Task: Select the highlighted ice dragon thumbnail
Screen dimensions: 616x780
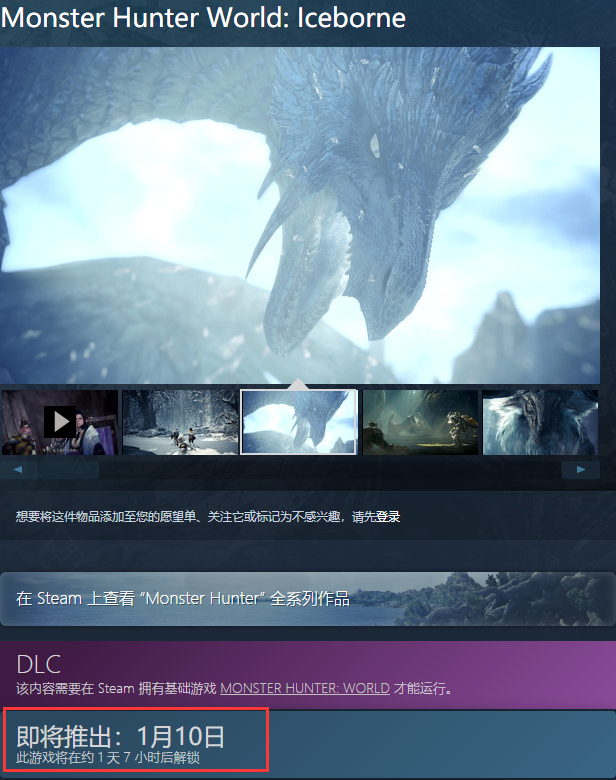Action: click(x=299, y=422)
